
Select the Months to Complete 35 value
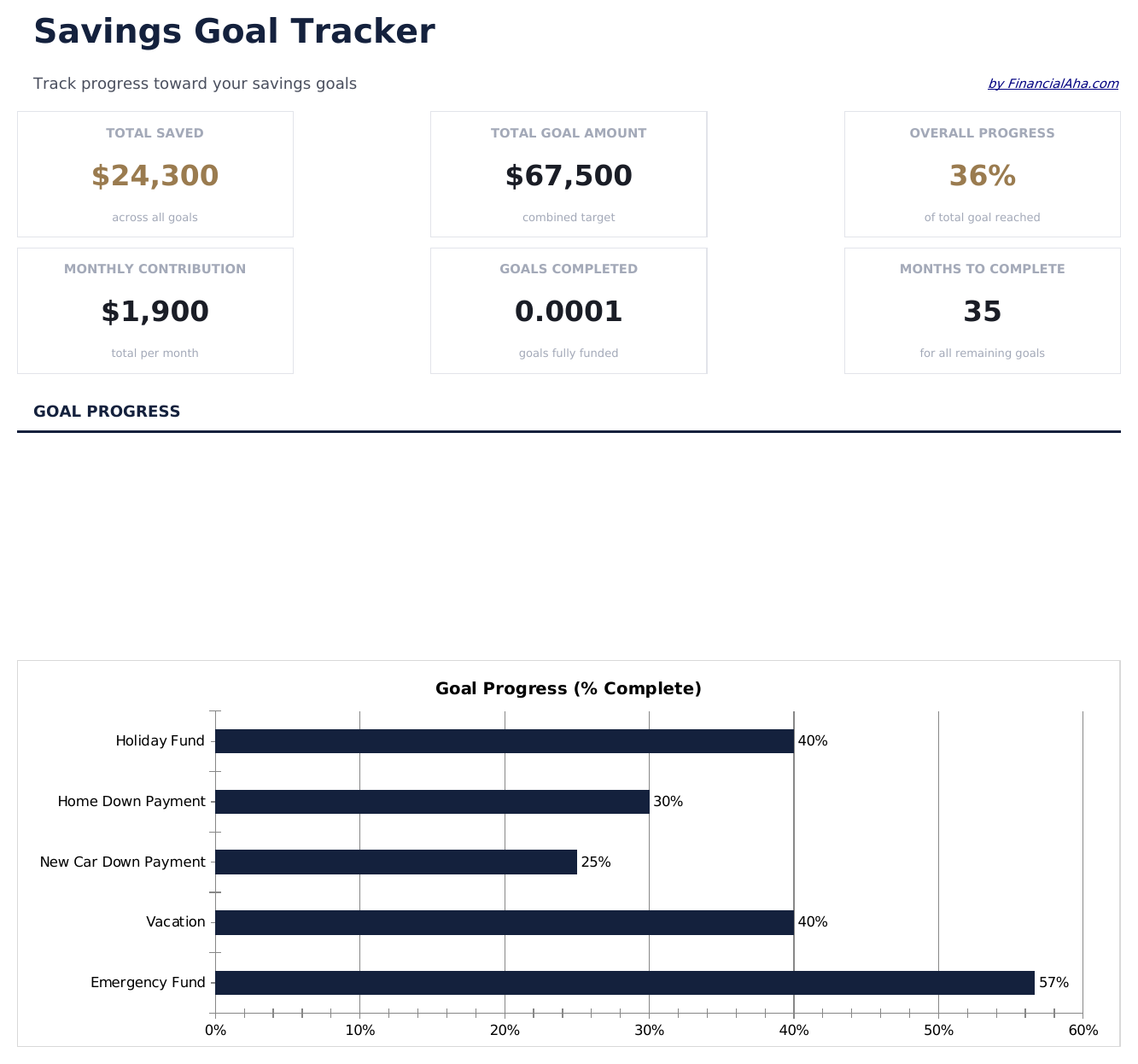coord(982,312)
